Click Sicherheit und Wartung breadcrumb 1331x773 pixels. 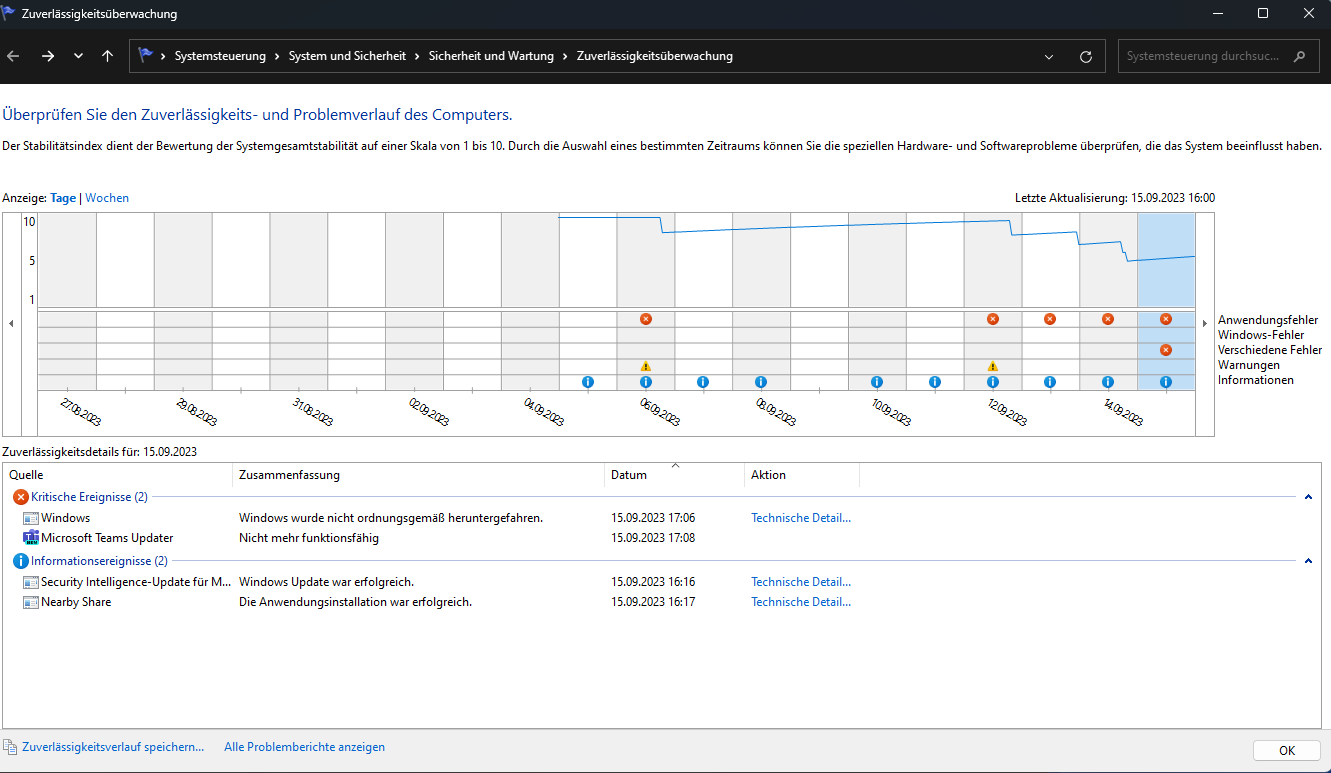point(491,56)
